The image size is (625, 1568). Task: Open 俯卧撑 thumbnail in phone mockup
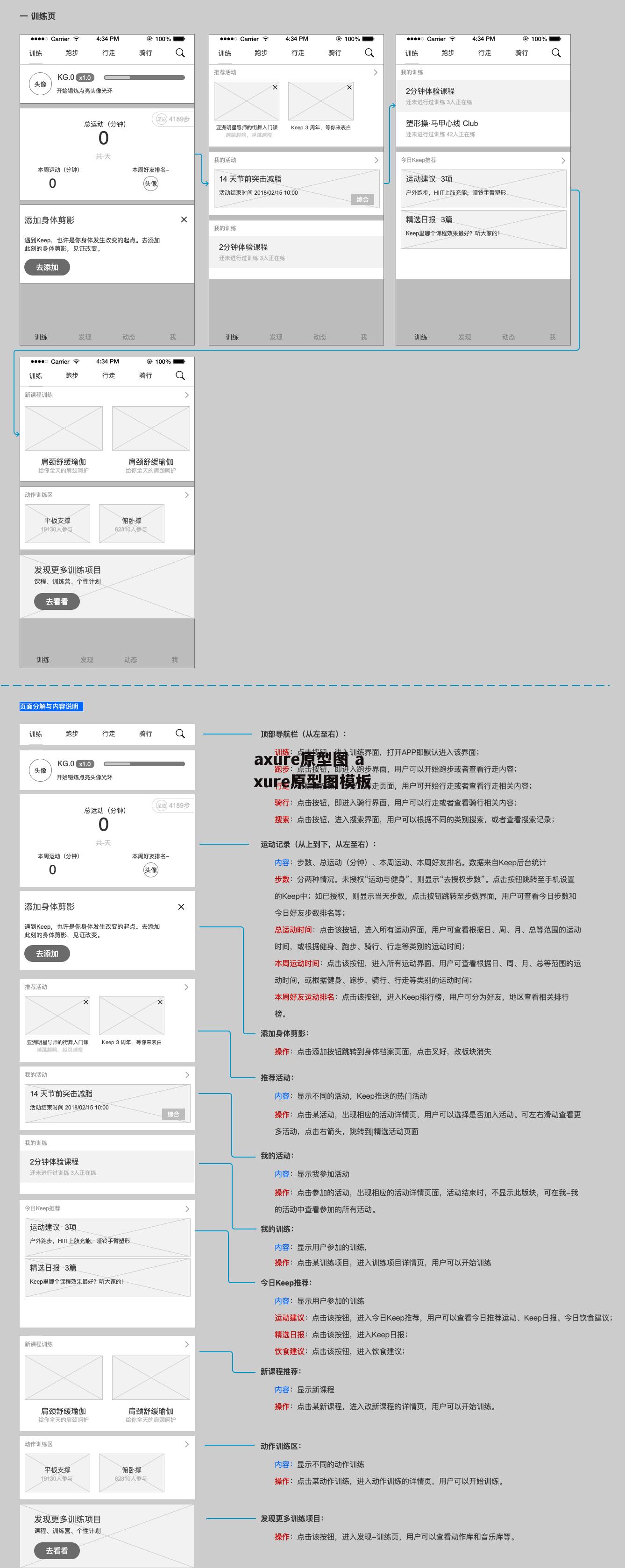click(132, 523)
